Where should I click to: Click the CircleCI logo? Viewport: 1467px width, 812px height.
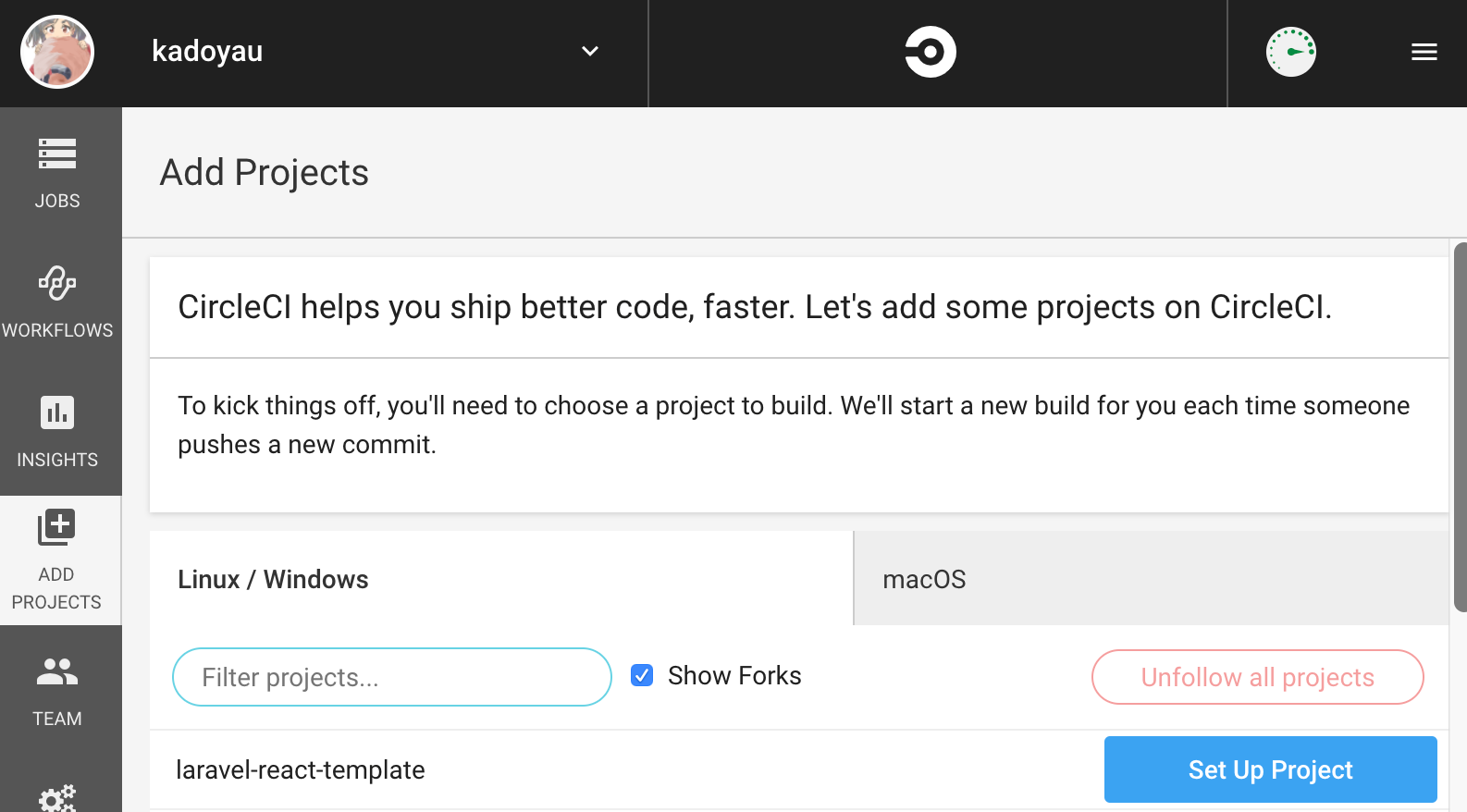pos(930,52)
